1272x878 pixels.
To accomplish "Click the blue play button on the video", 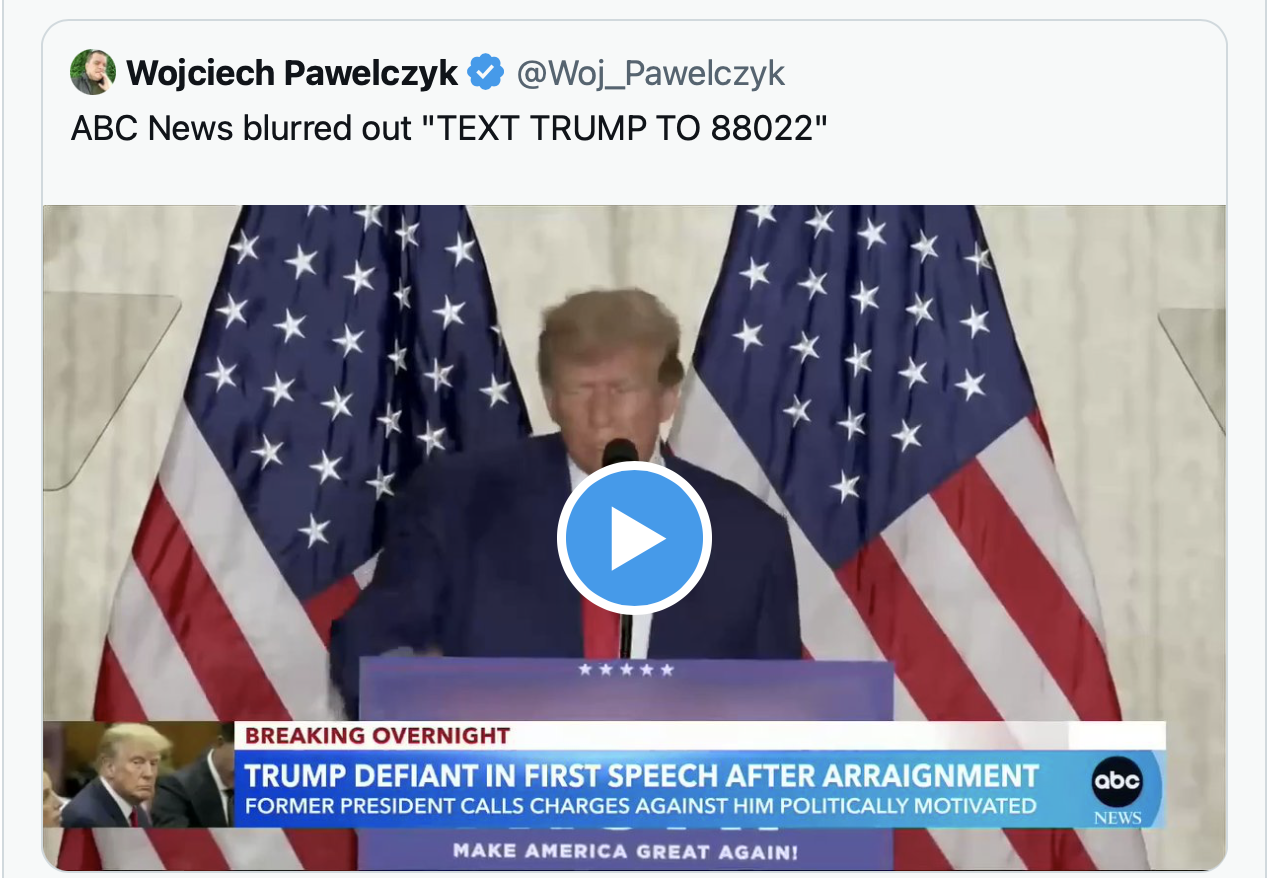I will point(634,538).
